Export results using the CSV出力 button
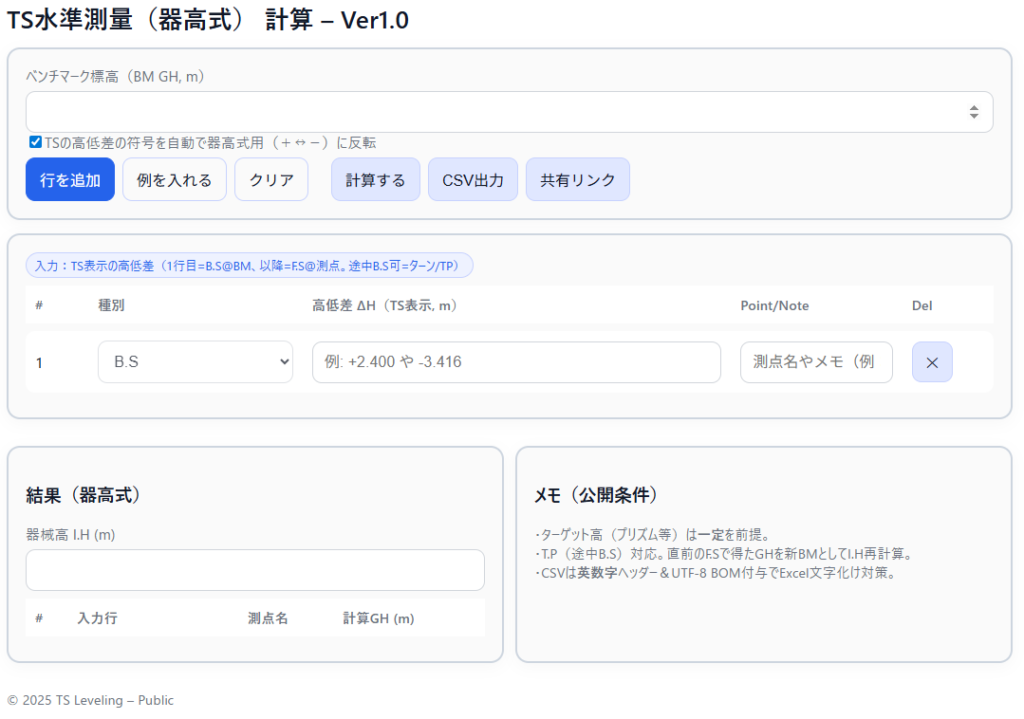Screen dimensions: 1024x719 pos(473,180)
